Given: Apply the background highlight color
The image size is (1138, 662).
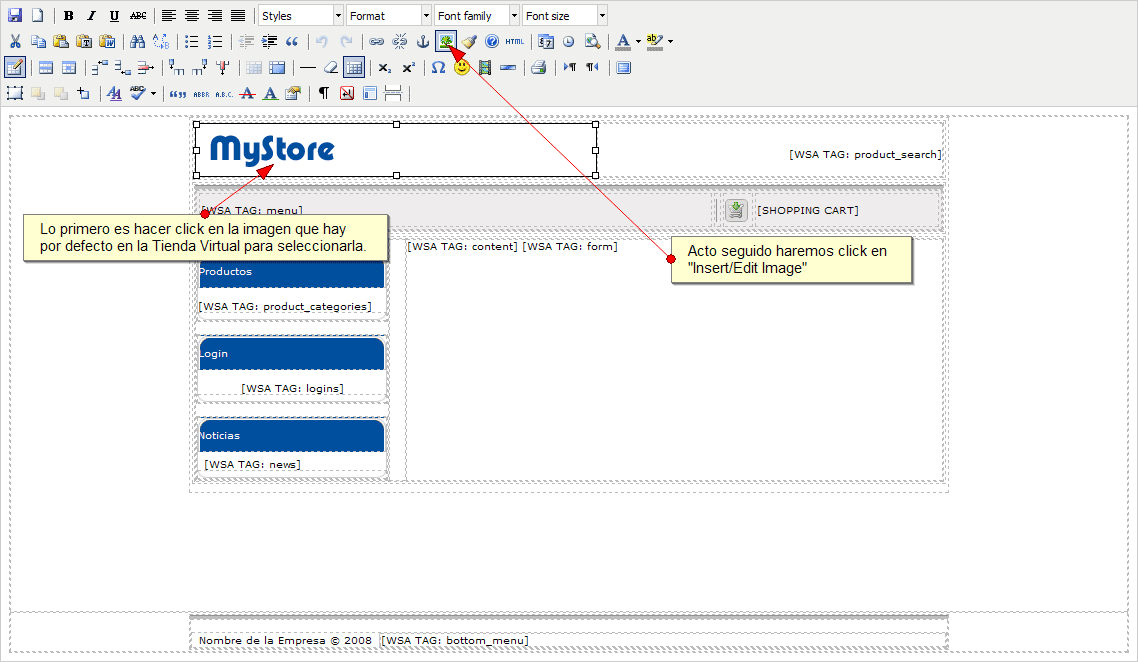Looking at the screenshot, I should pyautogui.click(x=655, y=41).
